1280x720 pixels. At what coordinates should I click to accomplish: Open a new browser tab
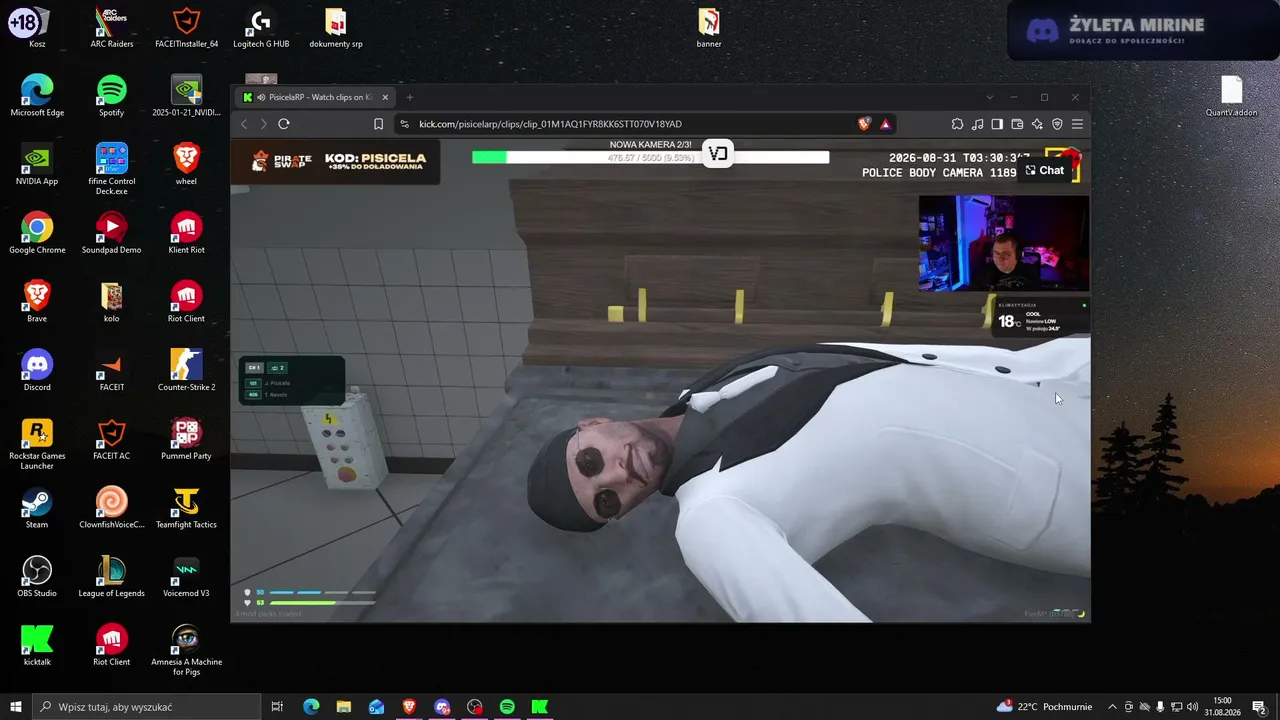409,97
